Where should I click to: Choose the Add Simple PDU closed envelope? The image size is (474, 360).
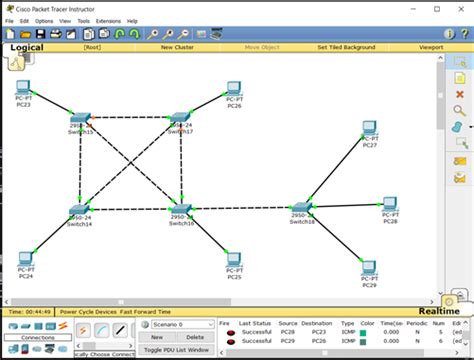(460, 162)
